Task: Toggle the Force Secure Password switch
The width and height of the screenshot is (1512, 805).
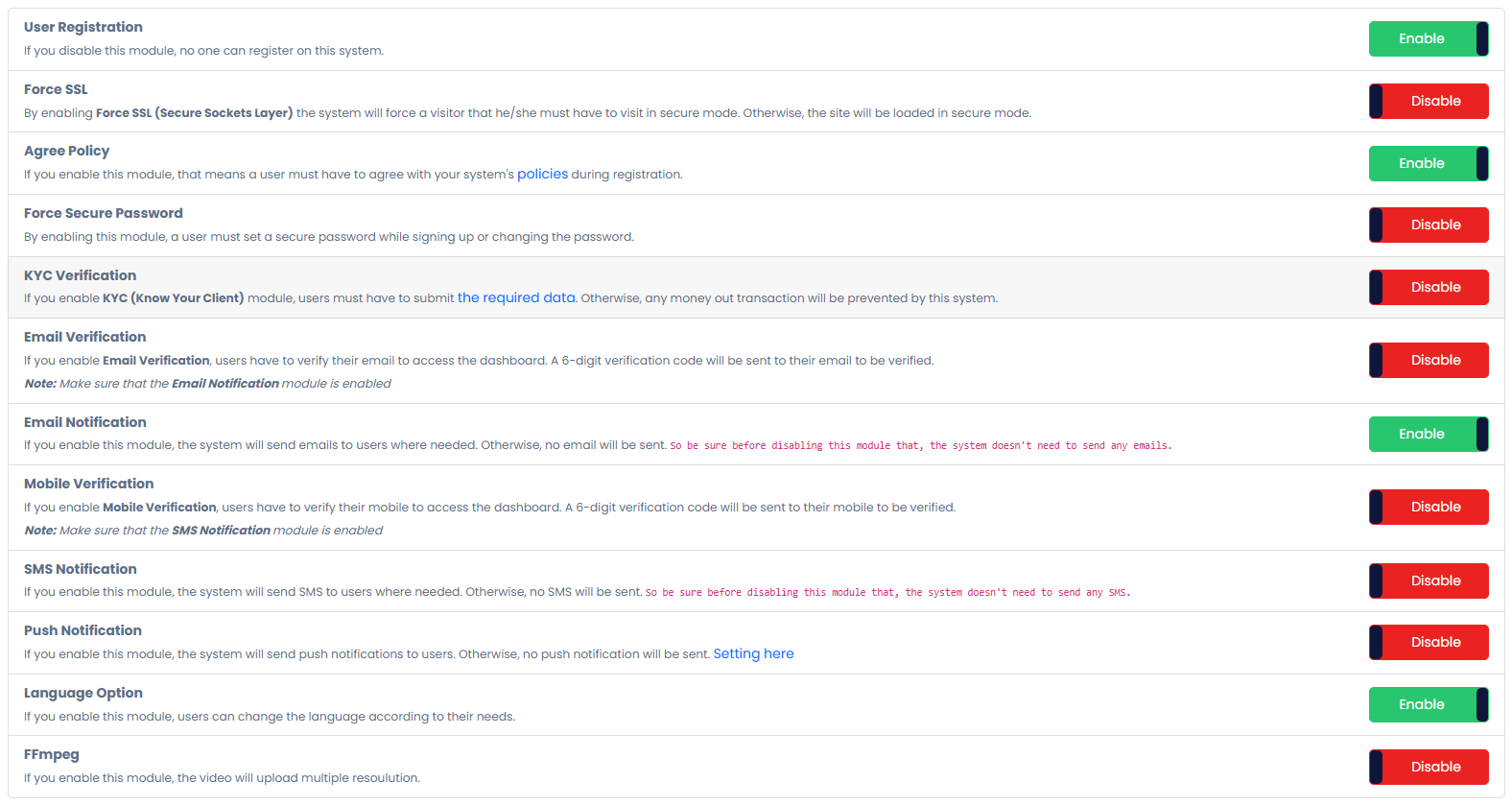Action: pos(1428,225)
